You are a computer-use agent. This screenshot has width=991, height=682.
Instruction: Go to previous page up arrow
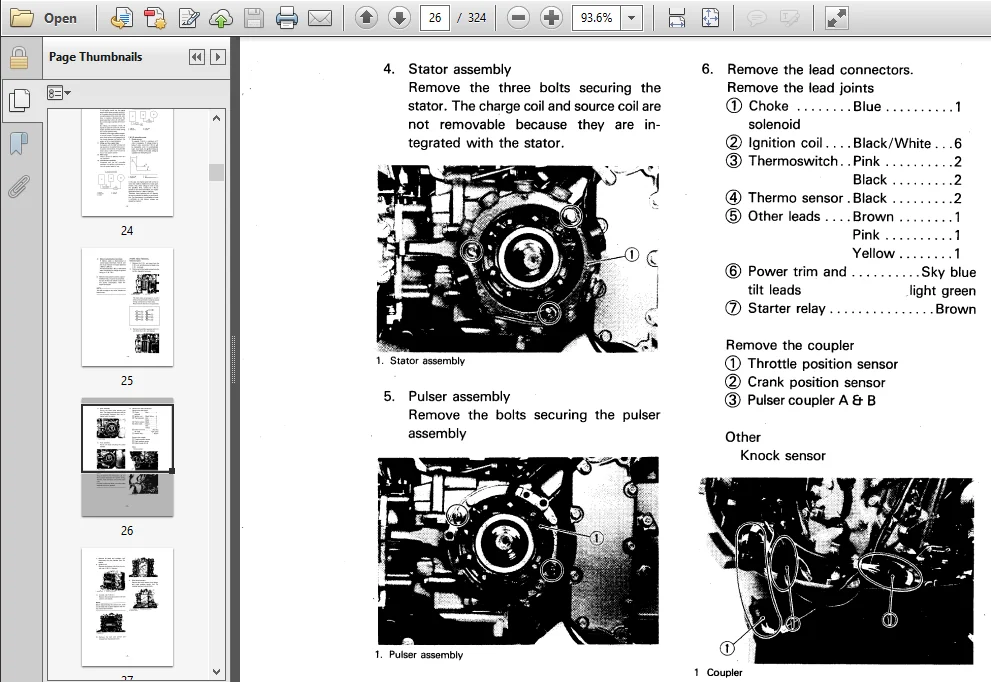366,18
